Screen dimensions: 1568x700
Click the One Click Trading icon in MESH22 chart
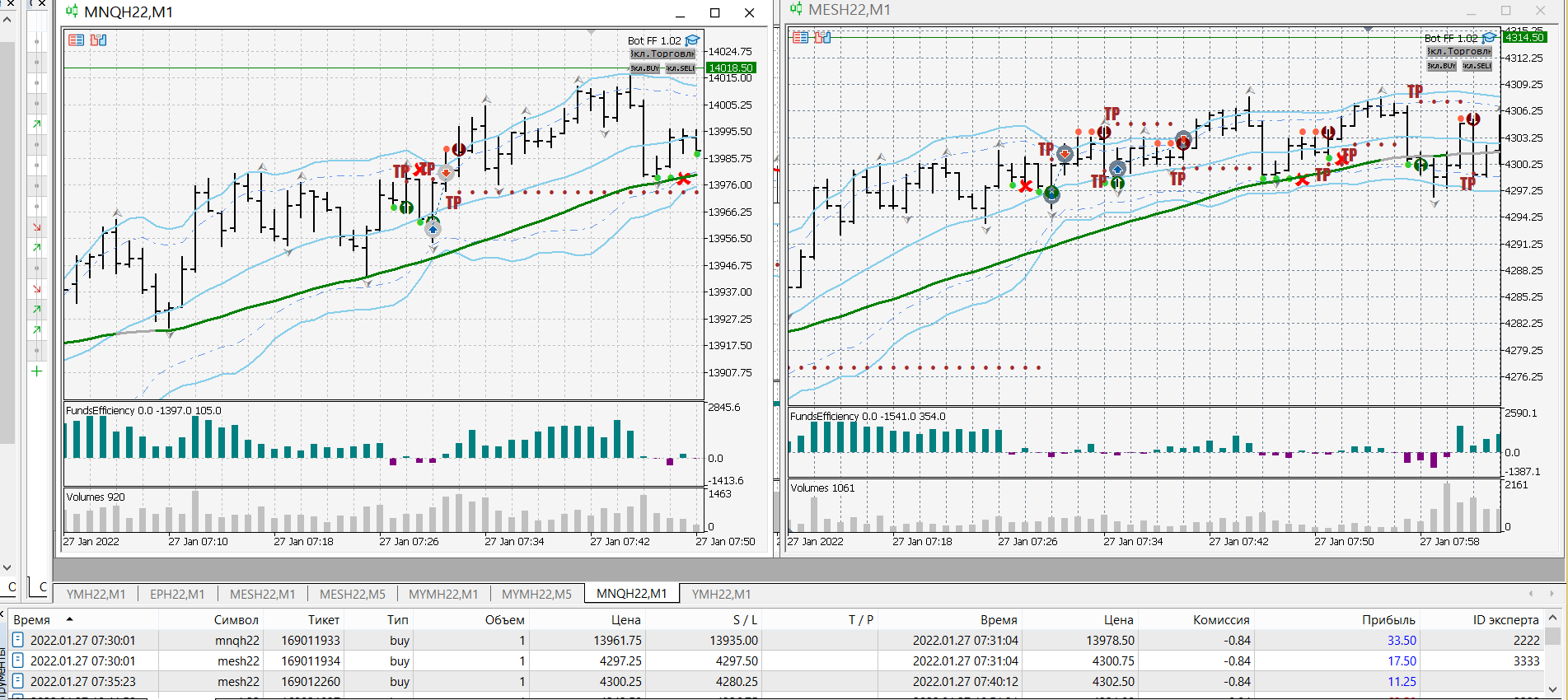[x=800, y=37]
